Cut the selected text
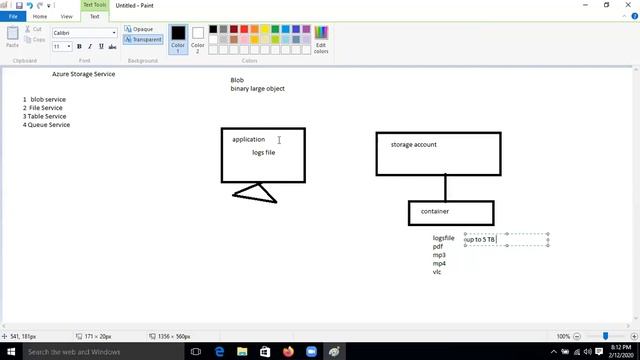Viewport: 640px width, 360px height. pos(33,29)
